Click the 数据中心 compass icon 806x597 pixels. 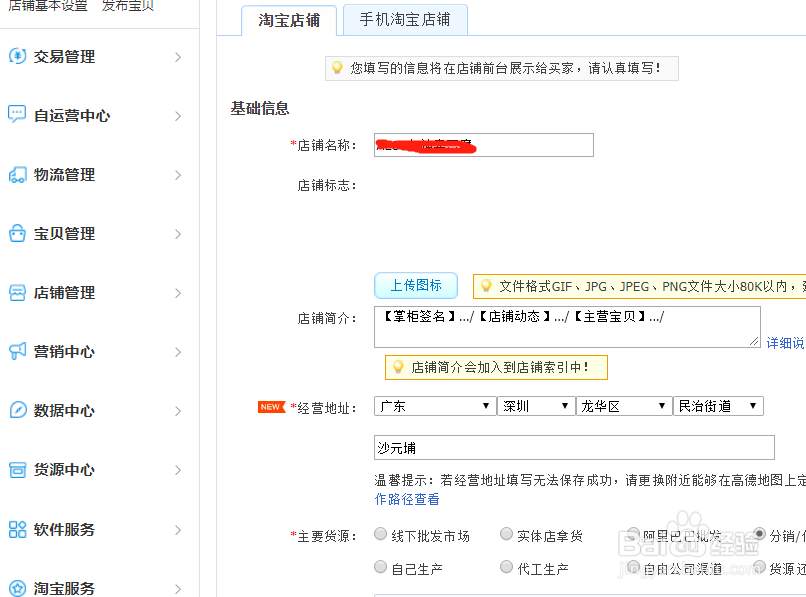pyautogui.click(x=17, y=410)
